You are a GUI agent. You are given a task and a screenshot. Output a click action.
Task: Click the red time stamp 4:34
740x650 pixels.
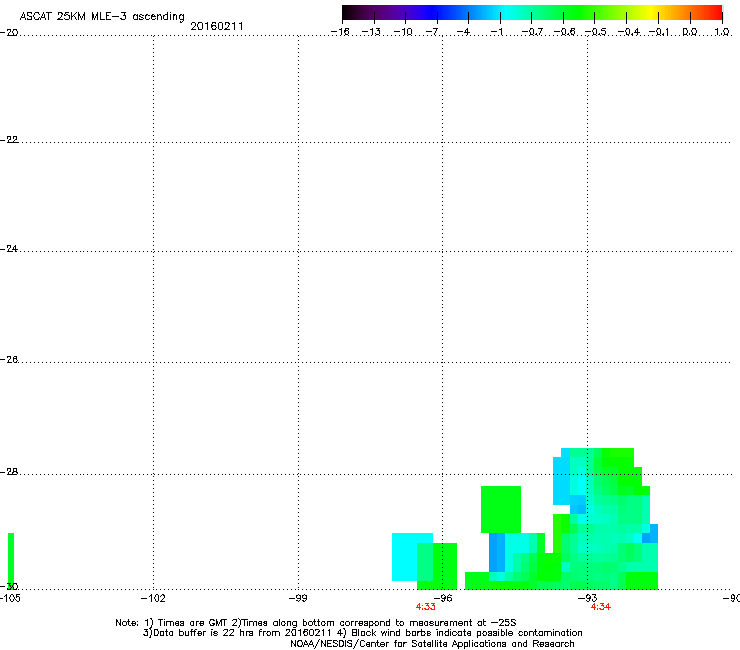point(600,607)
